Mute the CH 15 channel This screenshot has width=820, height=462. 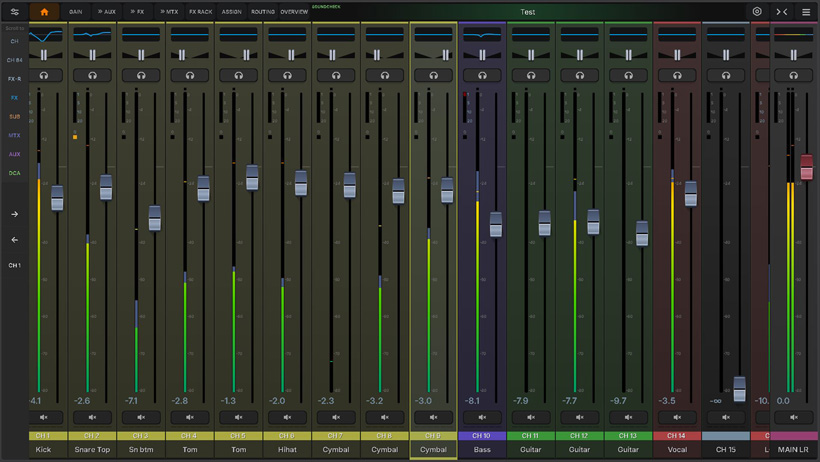point(726,417)
